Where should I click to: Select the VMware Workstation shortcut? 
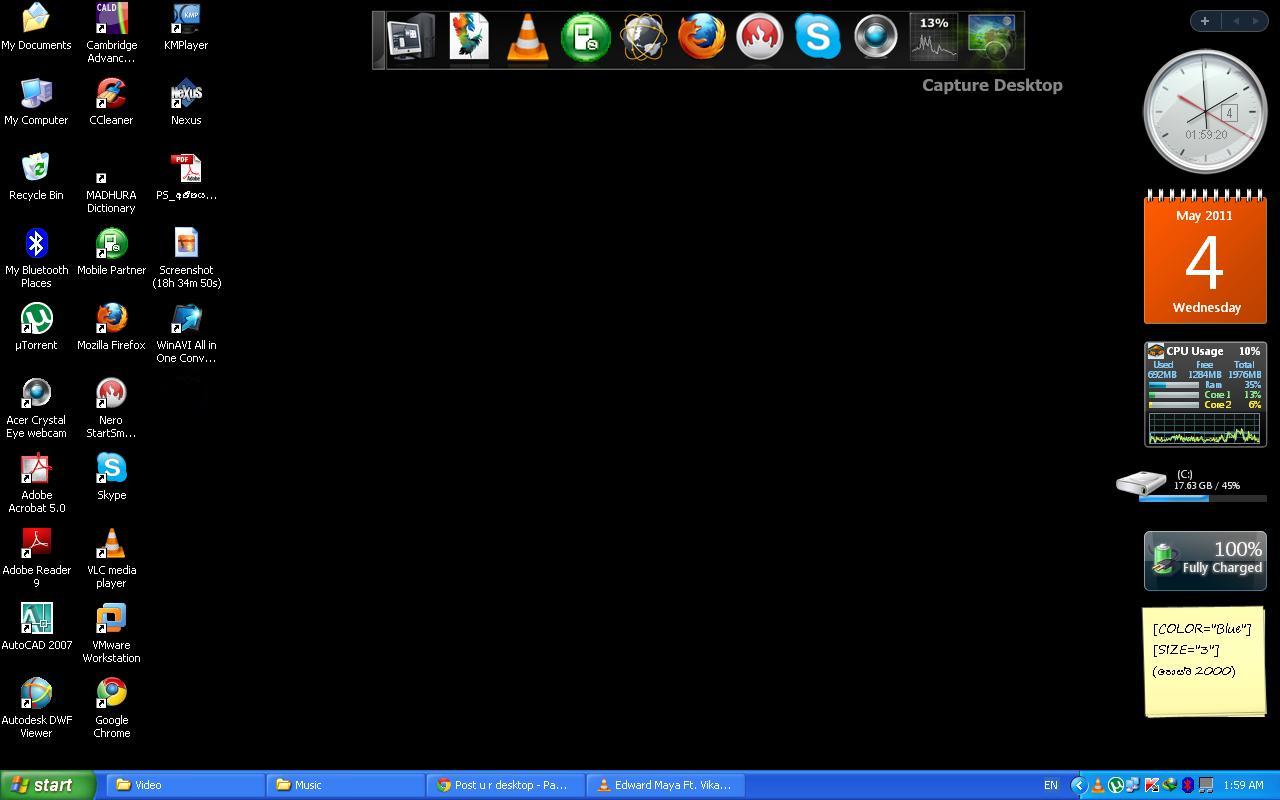[x=111, y=633]
